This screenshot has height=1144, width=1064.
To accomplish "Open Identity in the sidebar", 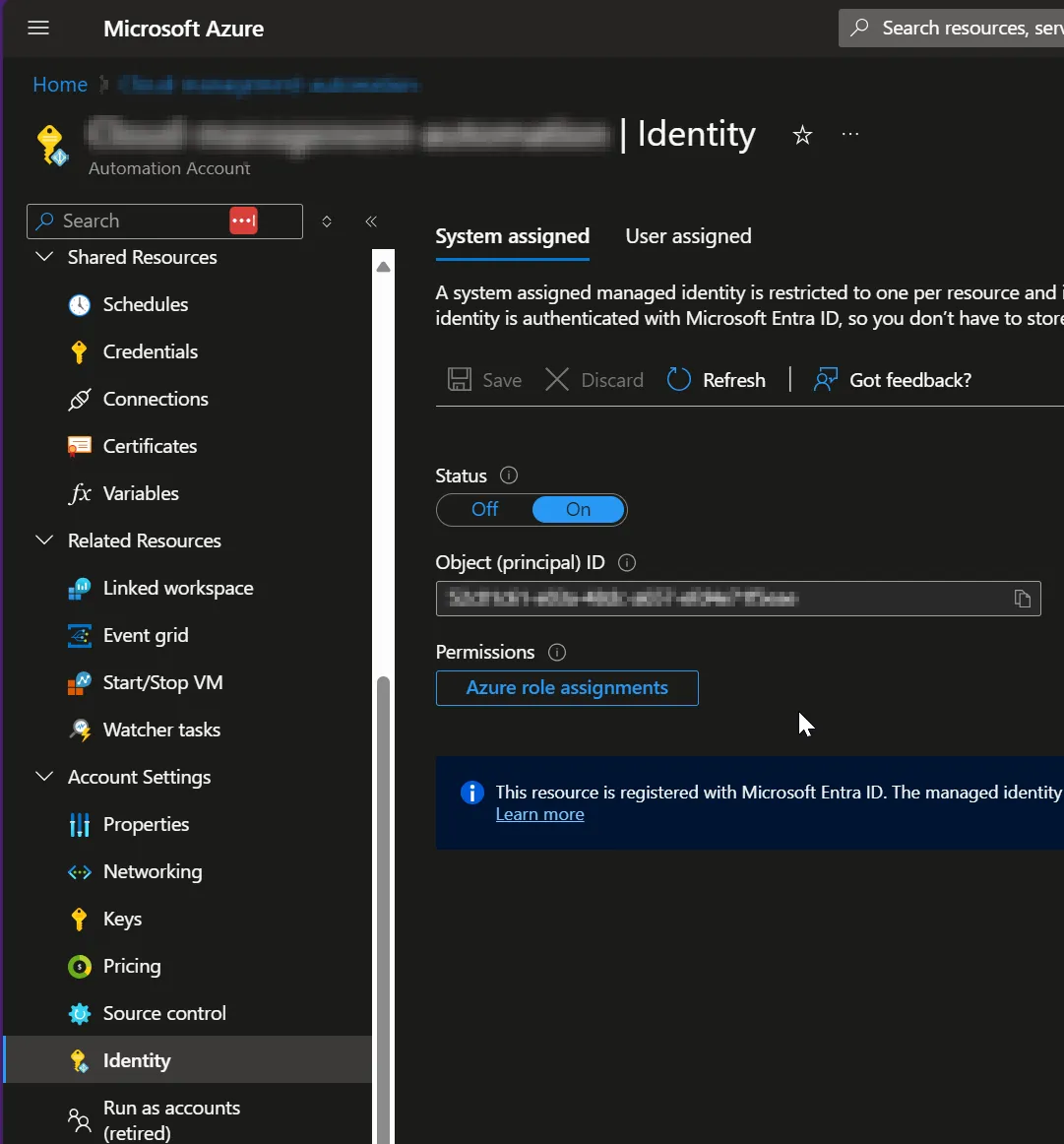I will [188, 1060].
